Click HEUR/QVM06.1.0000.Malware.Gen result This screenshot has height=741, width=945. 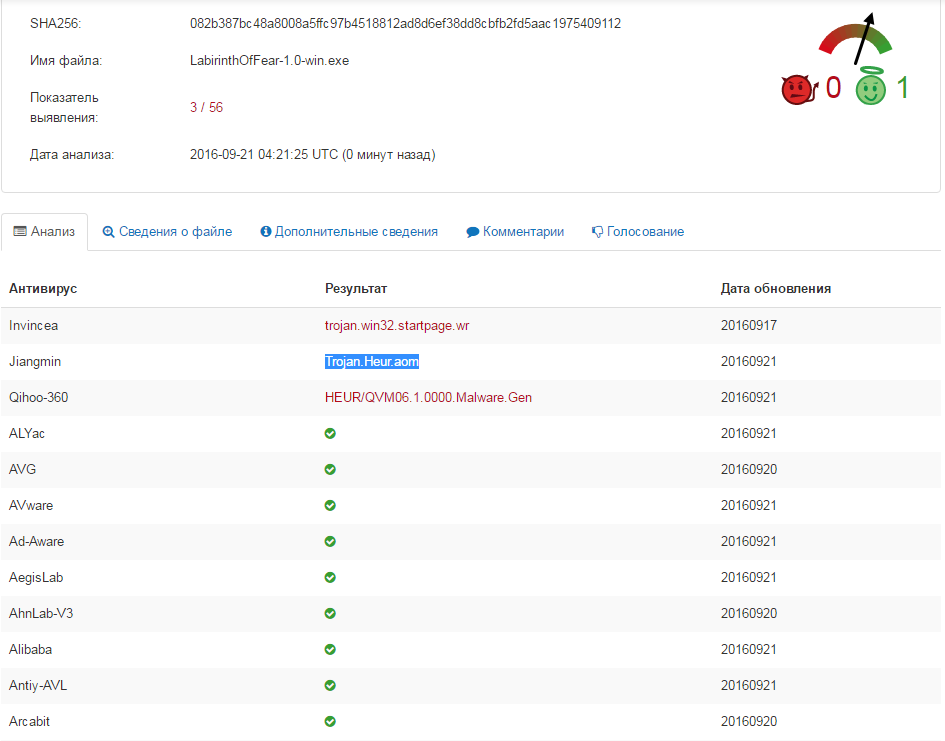(x=428, y=398)
